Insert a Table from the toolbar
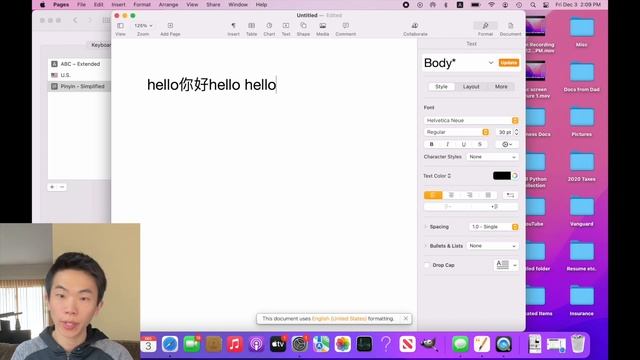The height and width of the screenshot is (360, 640). point(251,26)
